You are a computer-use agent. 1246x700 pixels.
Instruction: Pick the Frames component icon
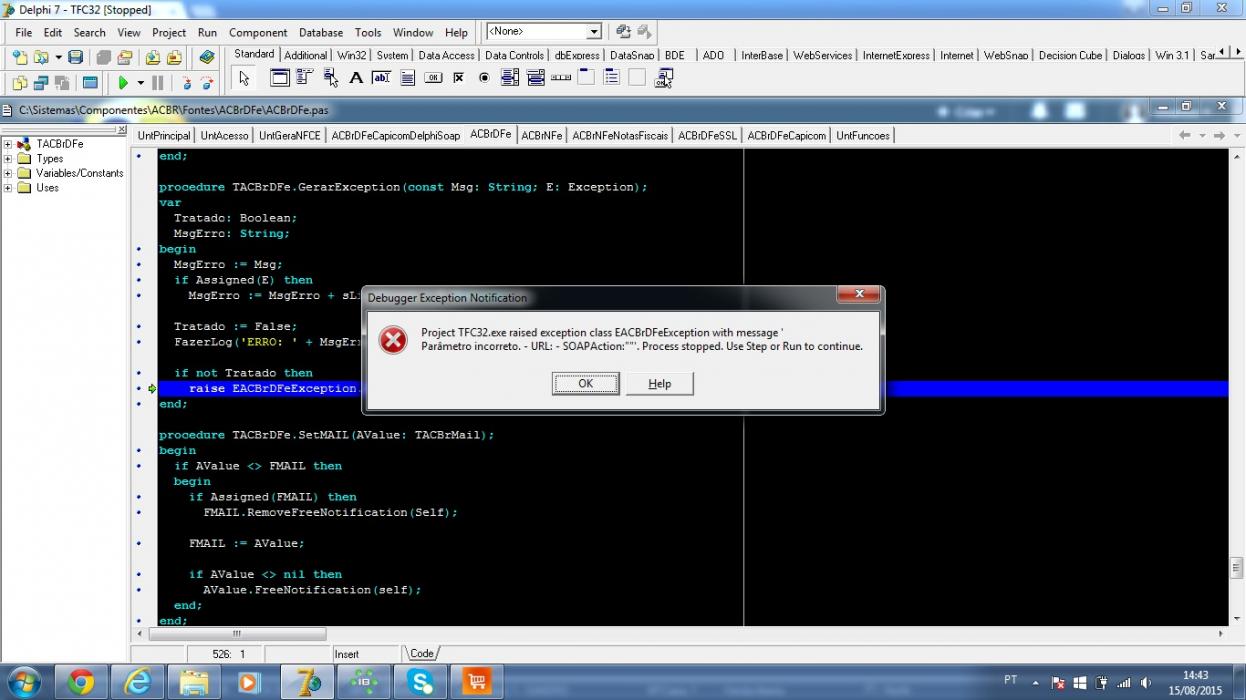(x=280, y=78)
